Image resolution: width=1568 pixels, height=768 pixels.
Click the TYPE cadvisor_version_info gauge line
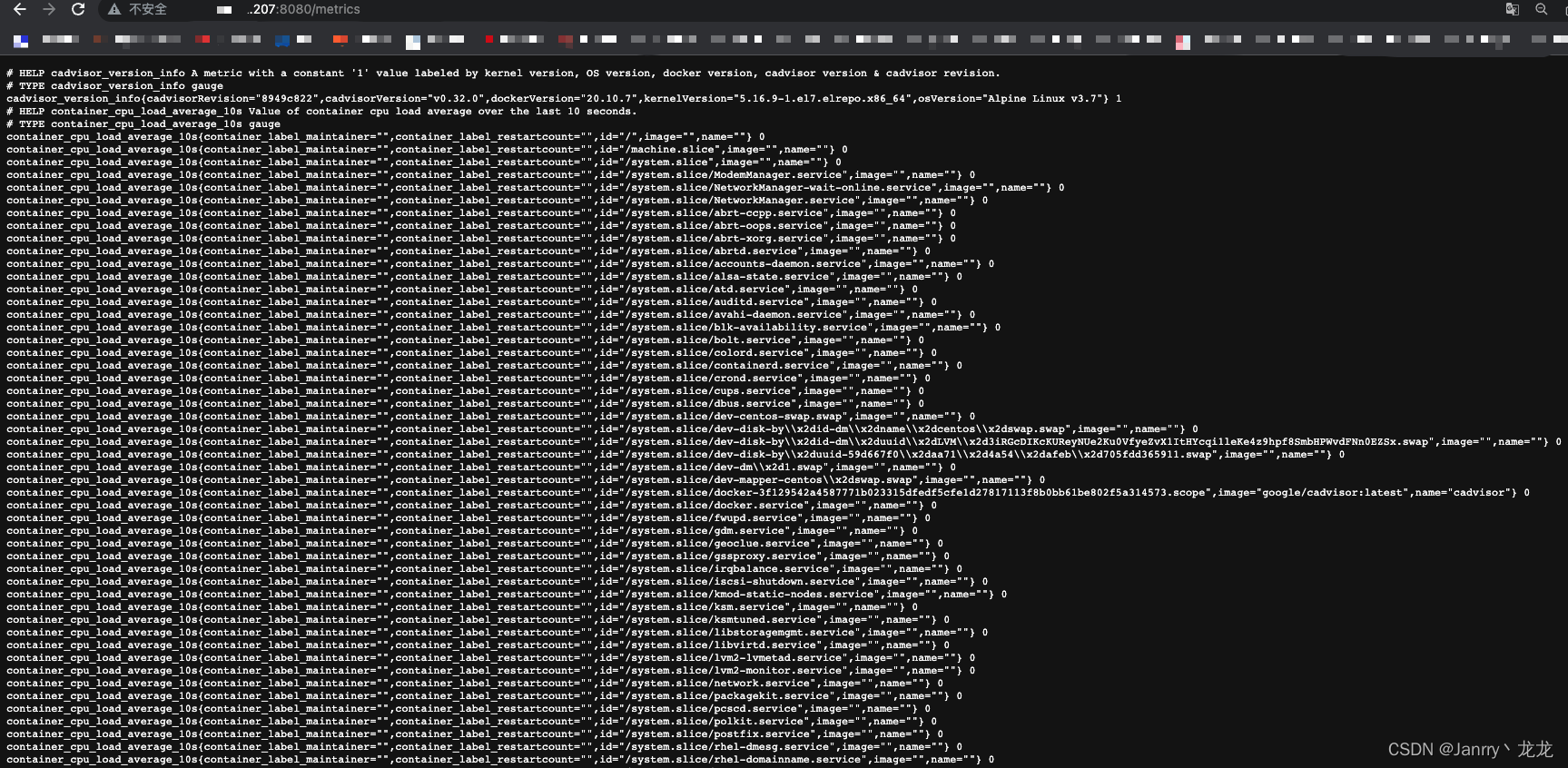coord(114,86)
